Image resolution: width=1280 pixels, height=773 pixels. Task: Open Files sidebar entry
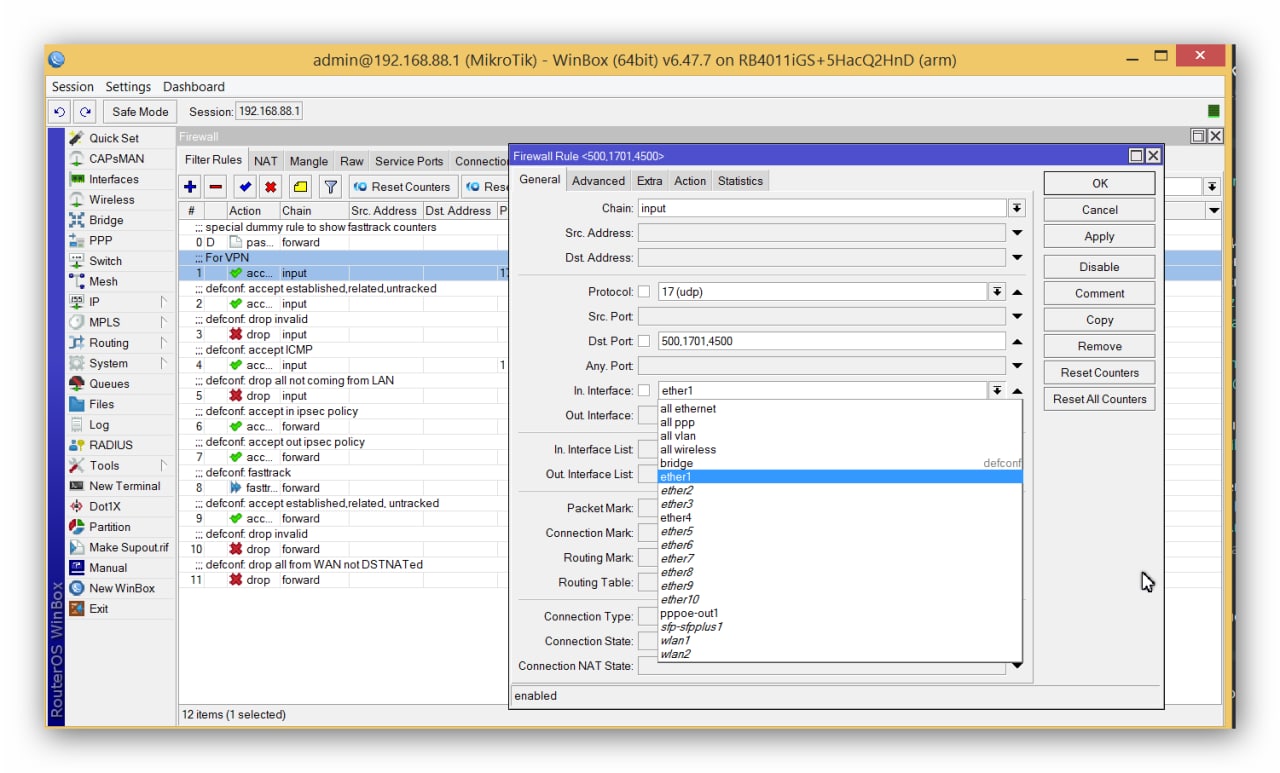tap(101, 404)
